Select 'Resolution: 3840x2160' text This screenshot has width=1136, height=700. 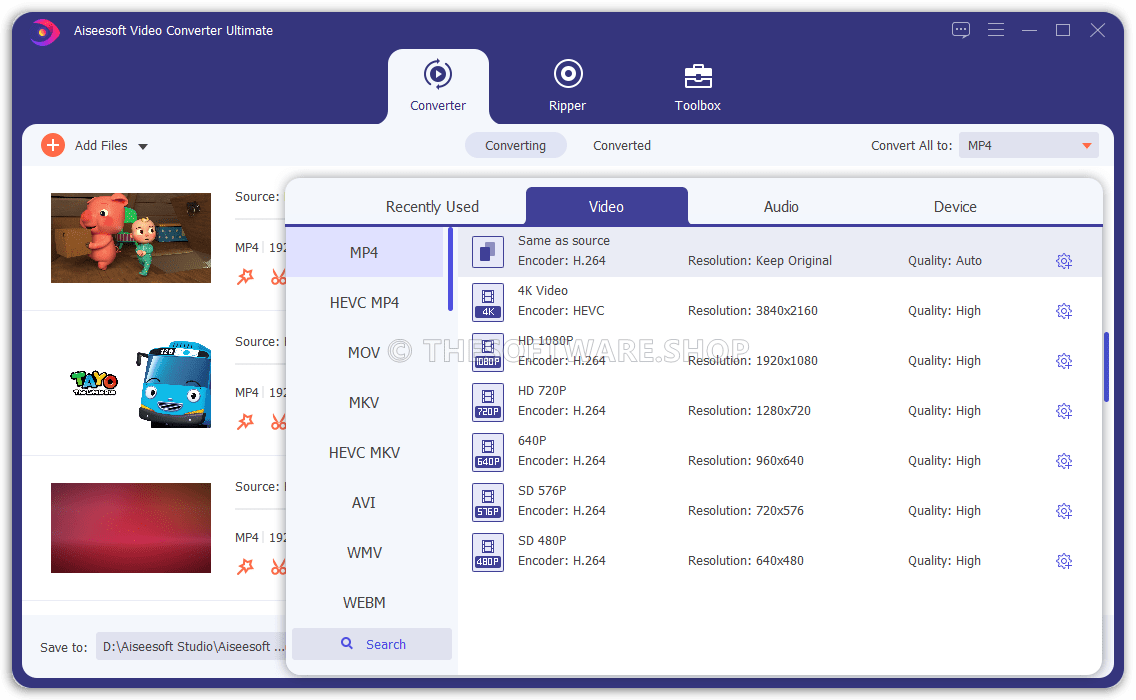pos(753,311)
